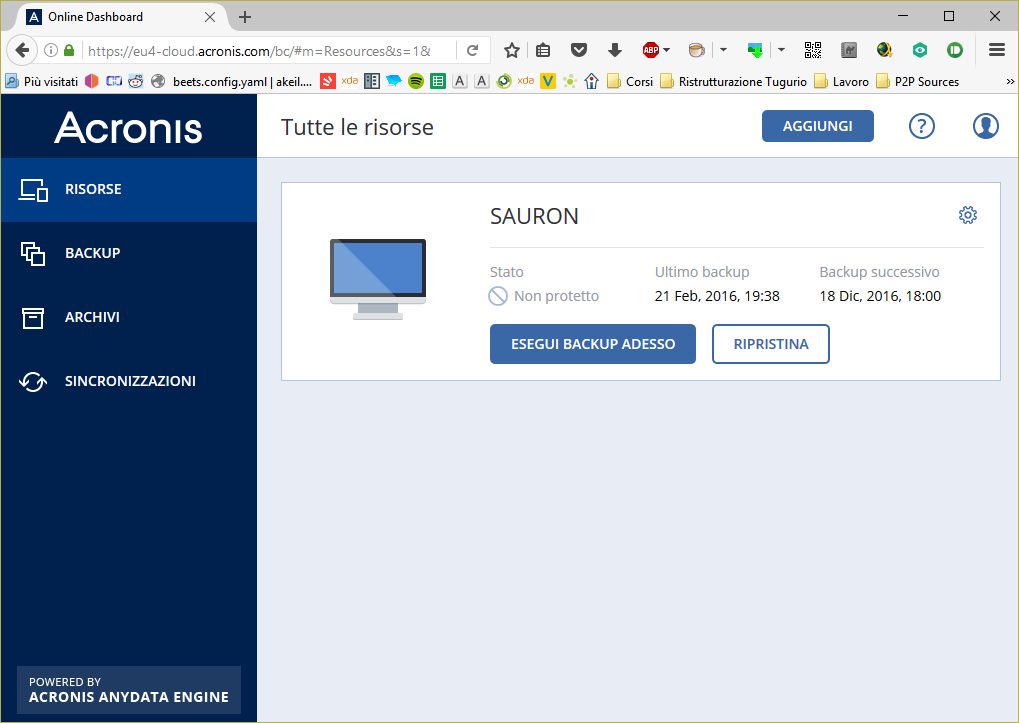Open the Pocket icon in toolbar
Image resolution: width=1019 pixels, height=723 pixels.
(x=578, y=50)
